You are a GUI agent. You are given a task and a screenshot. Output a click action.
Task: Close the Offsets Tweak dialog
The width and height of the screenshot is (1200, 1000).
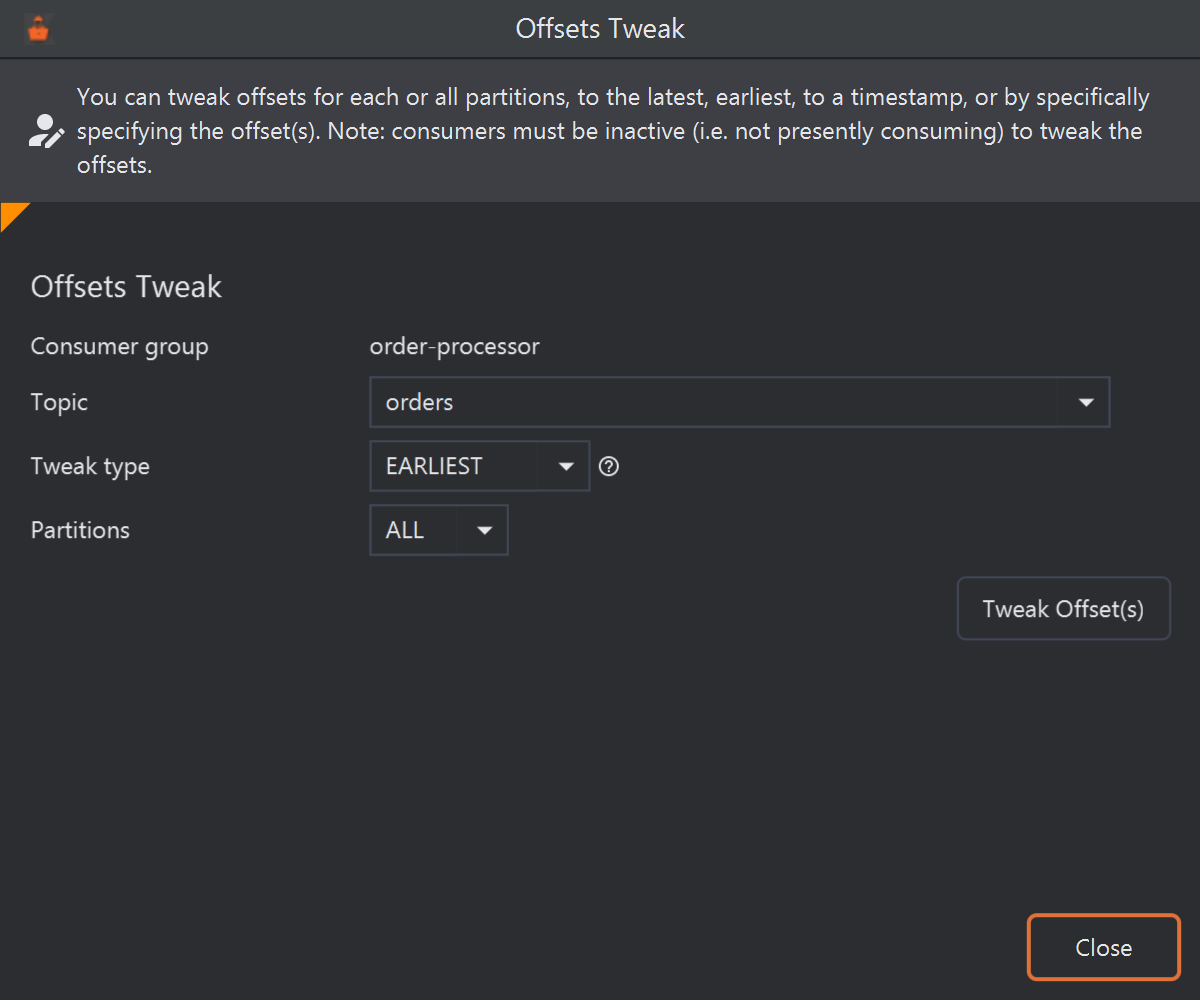[x=1104, y=948]
